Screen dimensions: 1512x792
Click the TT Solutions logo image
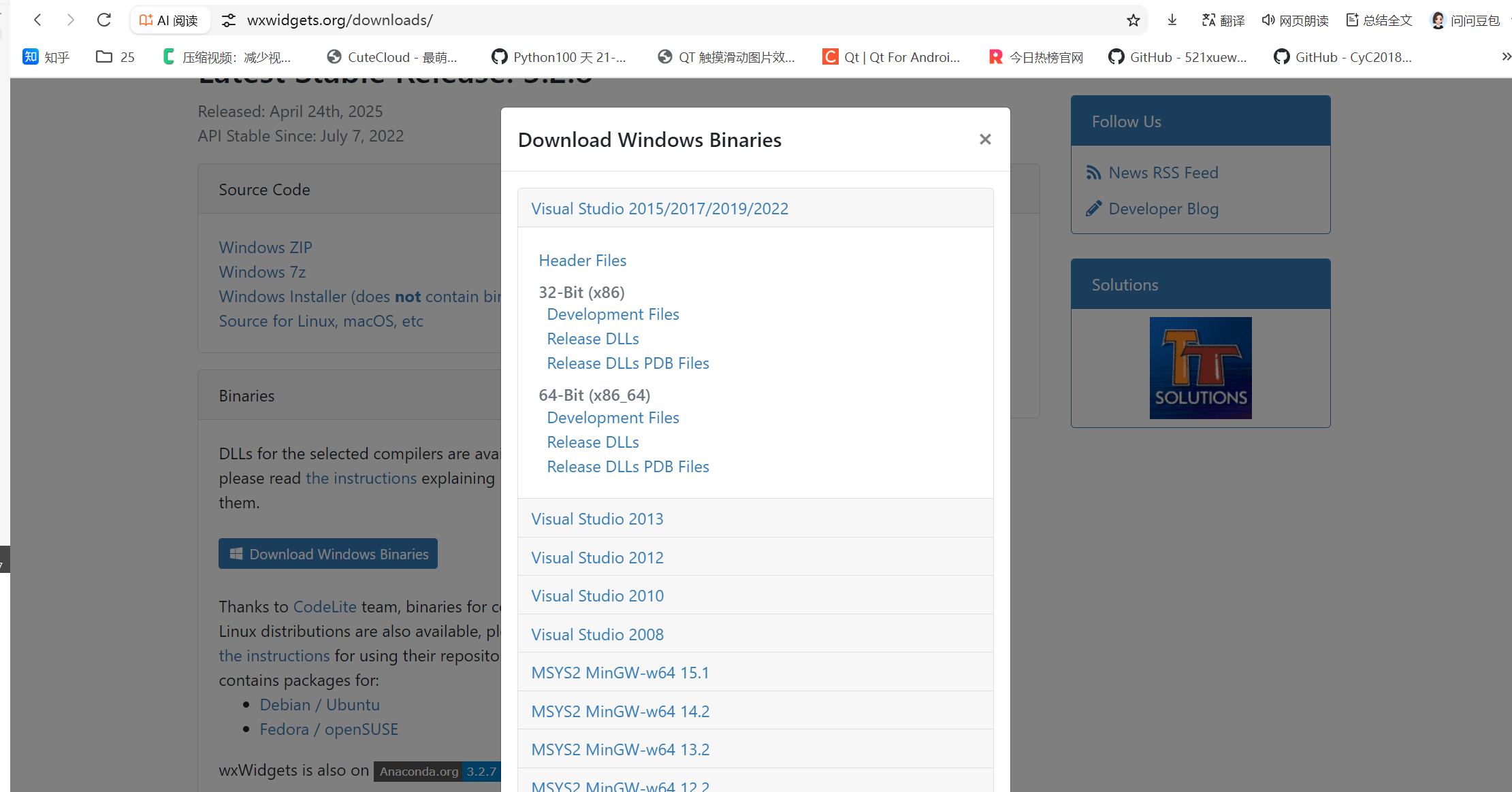point(1200,367)
